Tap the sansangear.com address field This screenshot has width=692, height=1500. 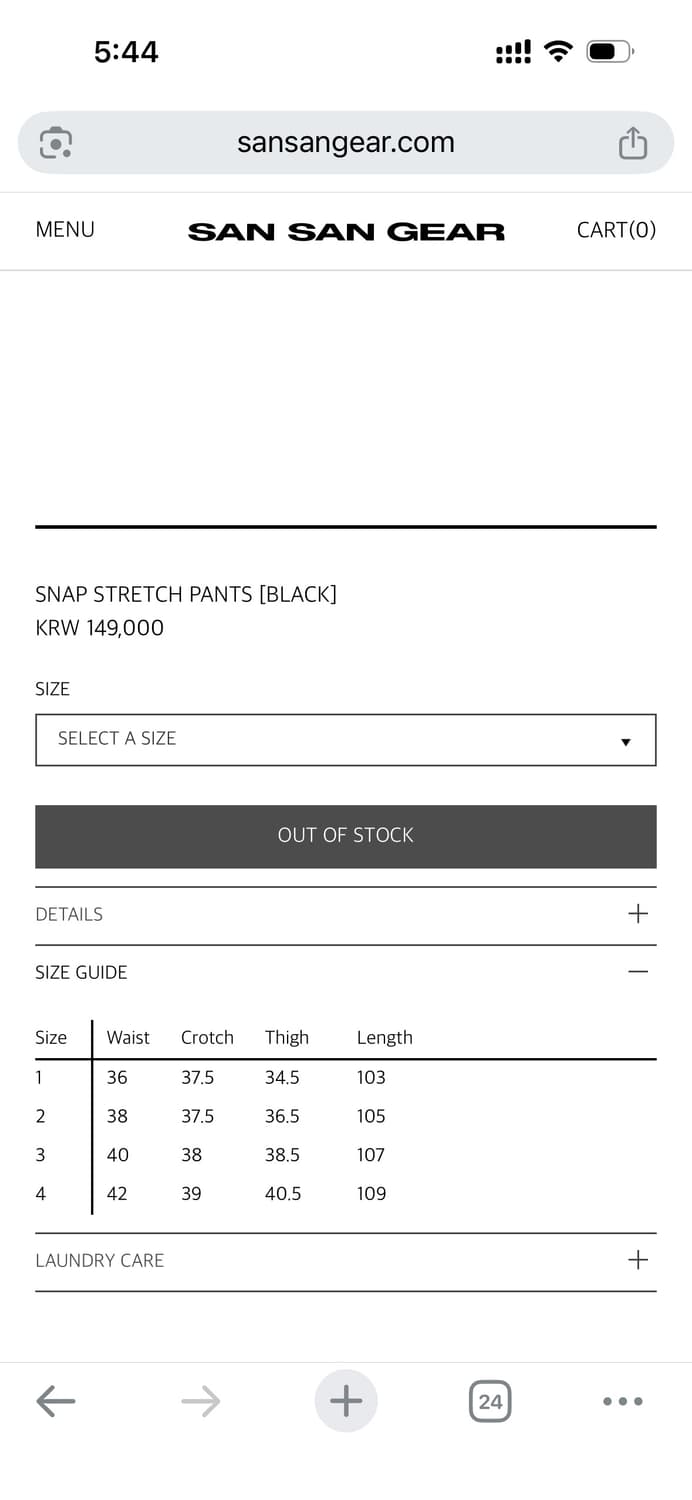[346, 143]
